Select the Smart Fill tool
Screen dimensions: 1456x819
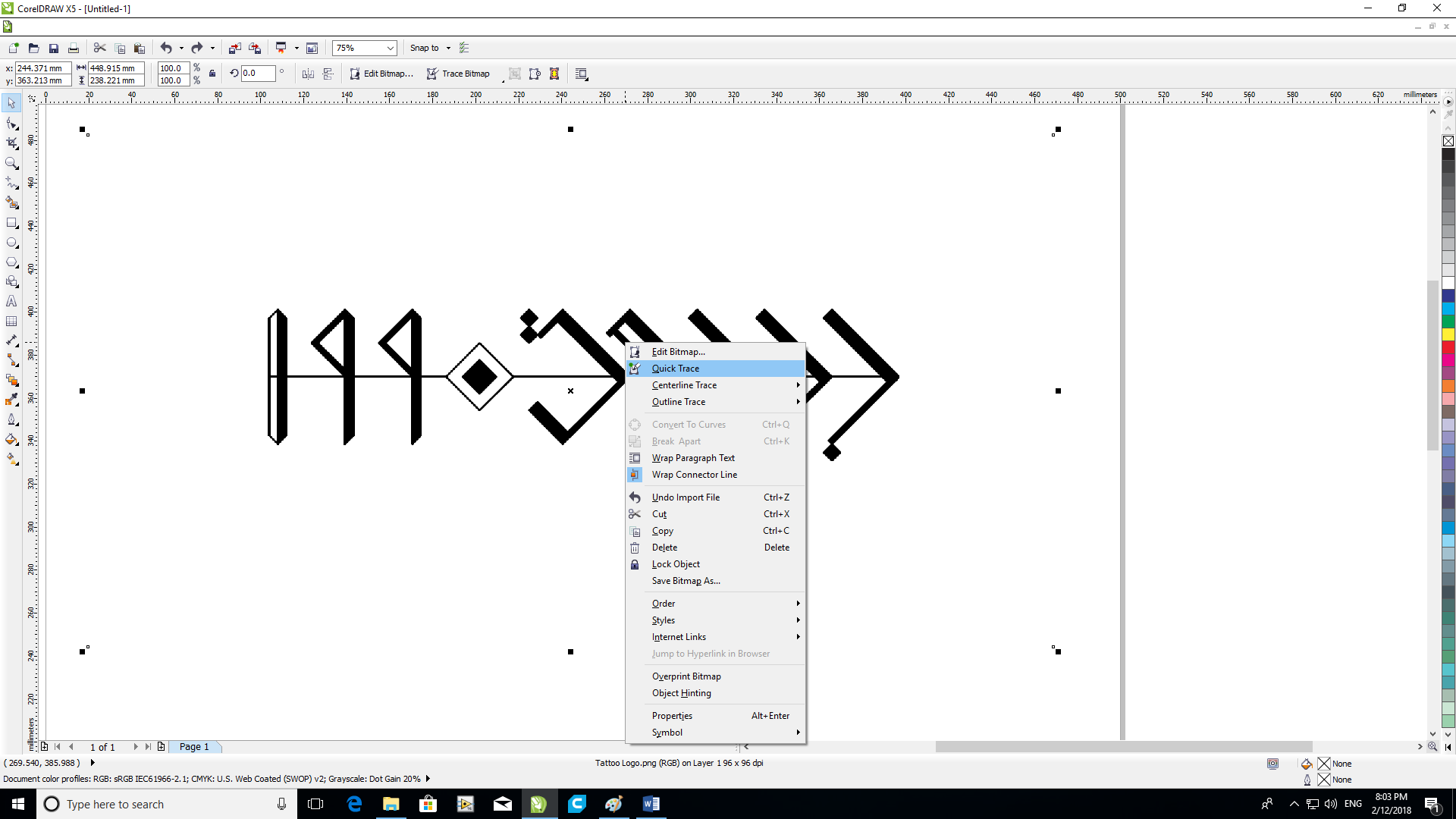[x=11, y=202]
